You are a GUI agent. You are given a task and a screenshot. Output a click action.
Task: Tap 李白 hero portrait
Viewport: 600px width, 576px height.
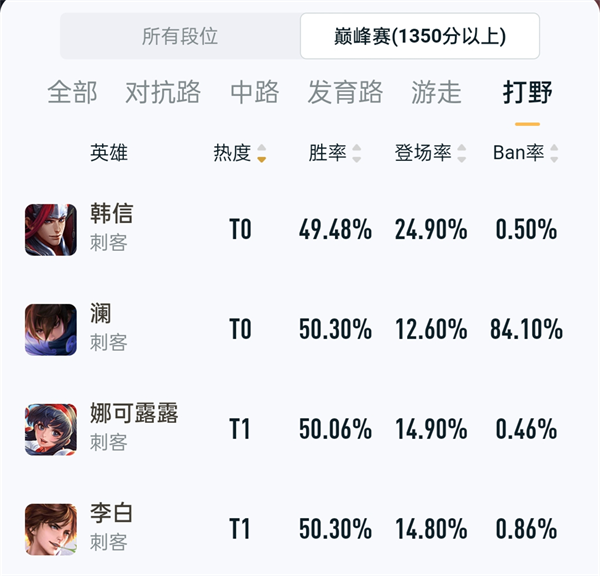51,529
